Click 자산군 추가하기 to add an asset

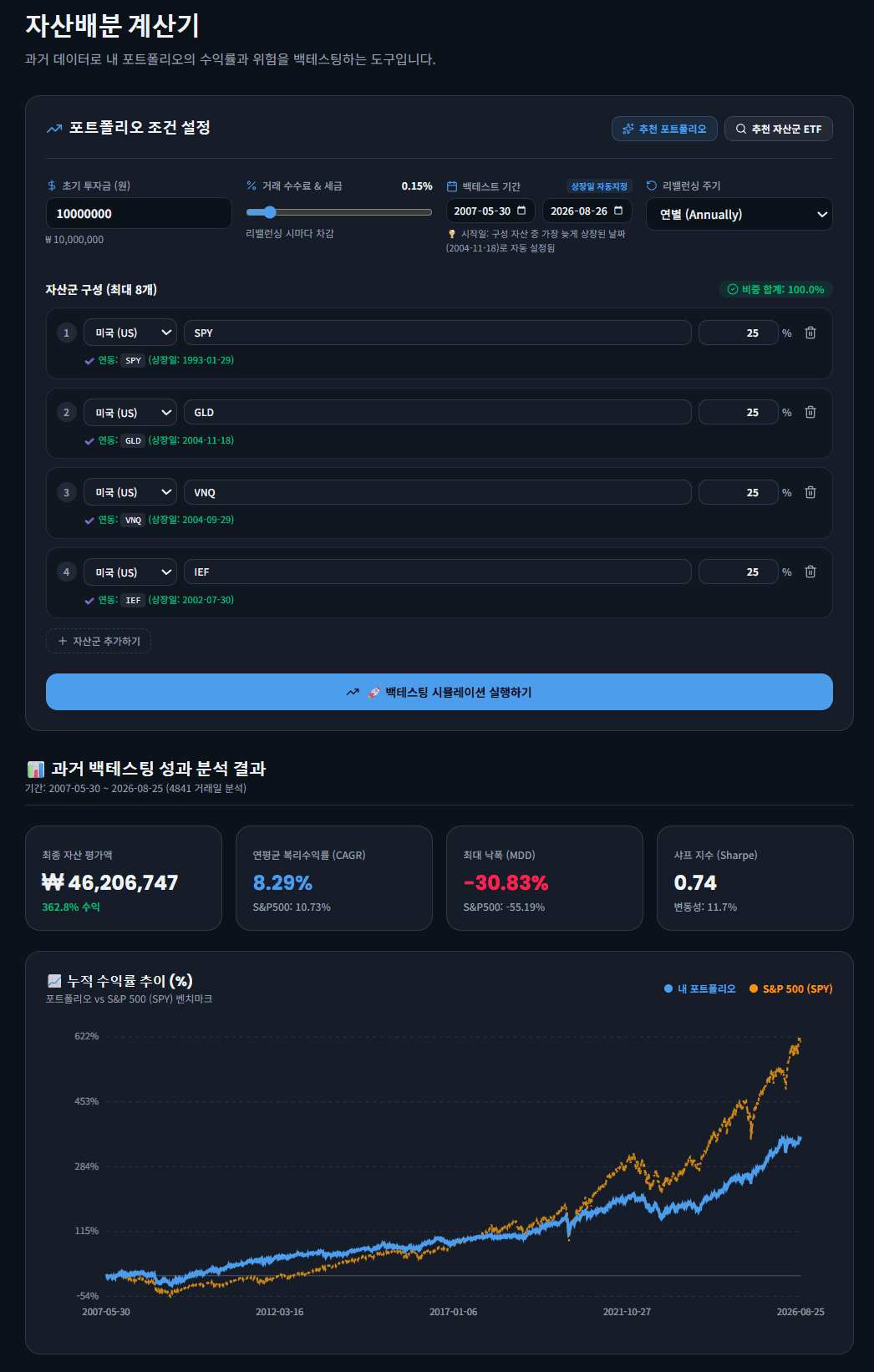coord(99,641)
